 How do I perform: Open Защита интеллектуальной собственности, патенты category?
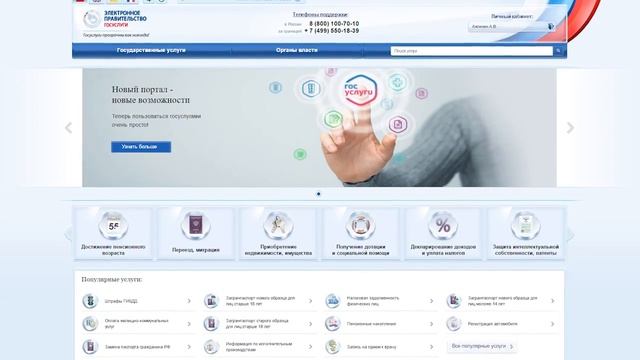[x=526, y=233]
